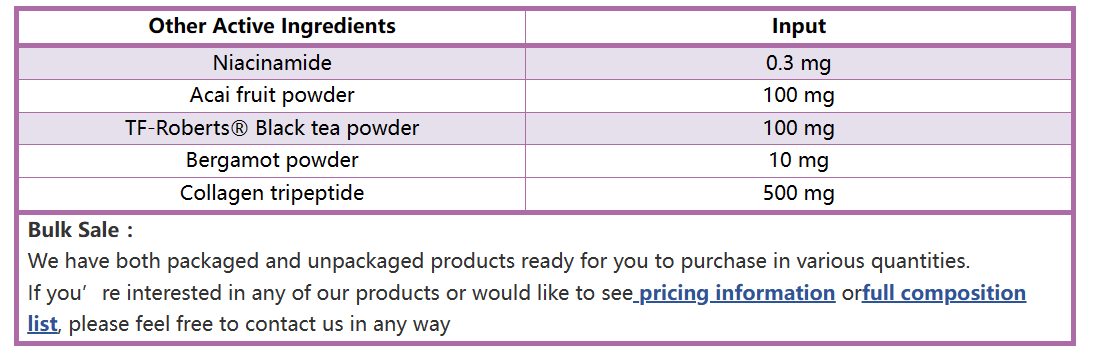Click the Black tea powder 100 mg value
Image resolution: width=1093 pixels, height=364 pixels.
pyautogui.click(x=798, y=128)
